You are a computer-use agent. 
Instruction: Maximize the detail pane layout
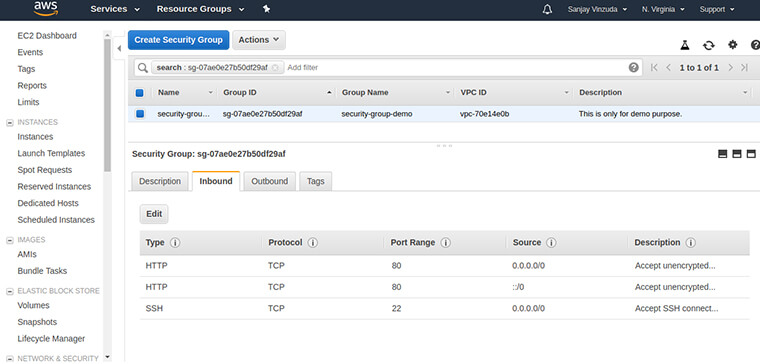[751, 154]
